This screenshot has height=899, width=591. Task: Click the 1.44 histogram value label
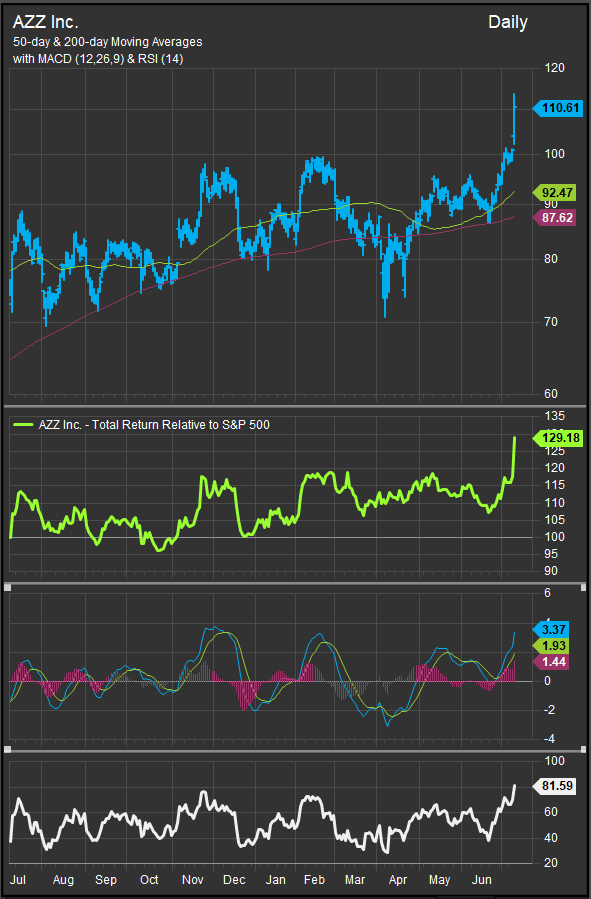pyautogui.click(x=550, y=662)
